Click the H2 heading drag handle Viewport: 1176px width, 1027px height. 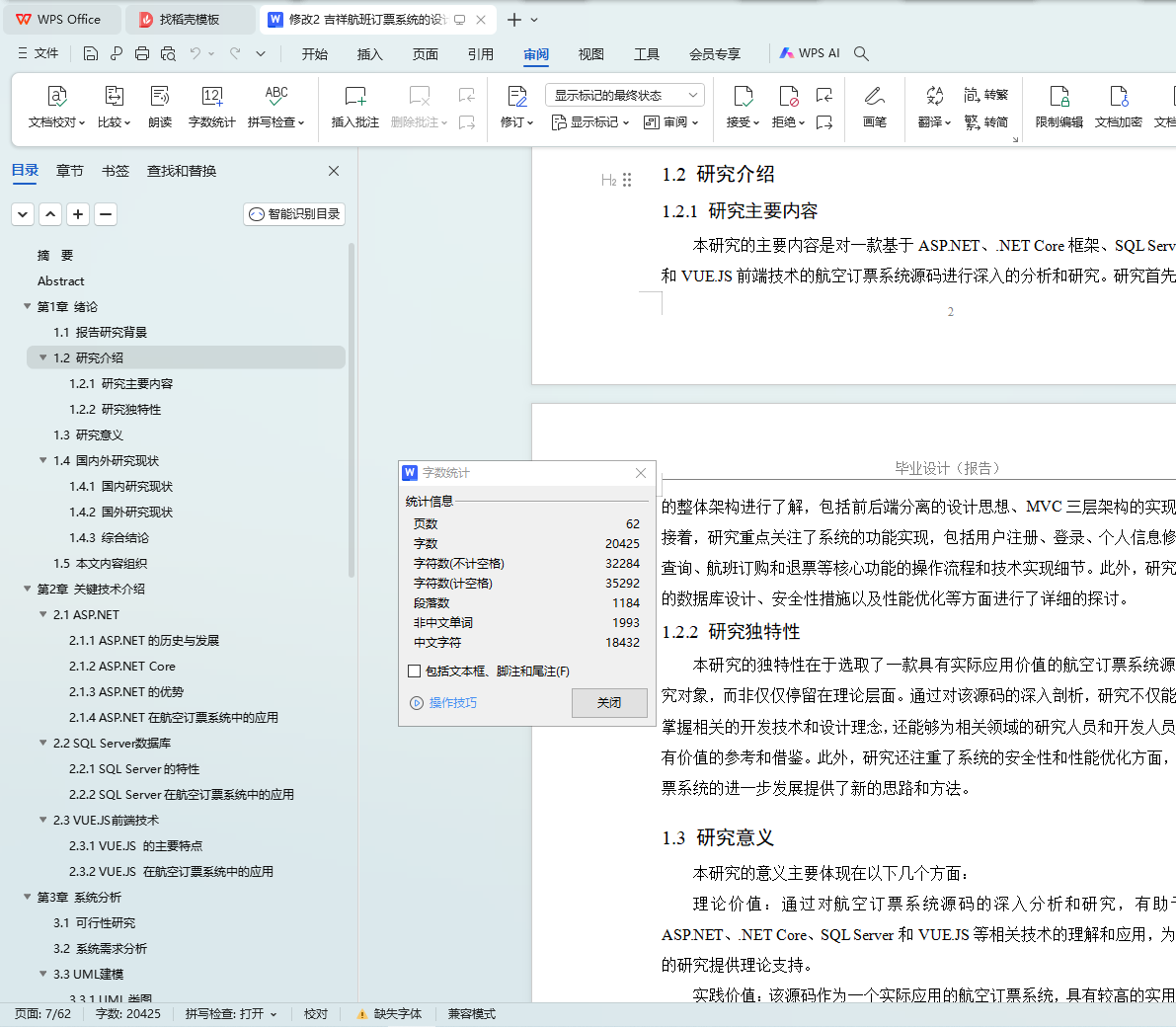coord(627,180)
